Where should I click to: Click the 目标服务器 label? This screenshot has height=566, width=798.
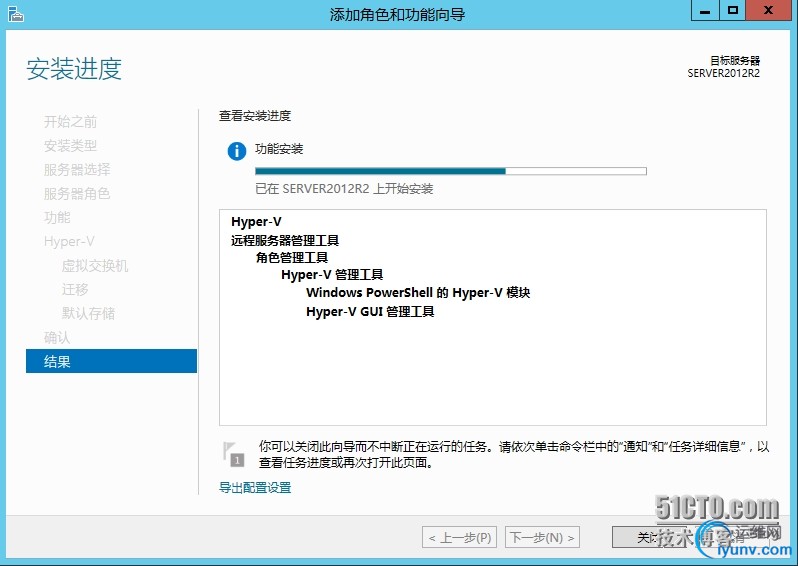[735, 61]
